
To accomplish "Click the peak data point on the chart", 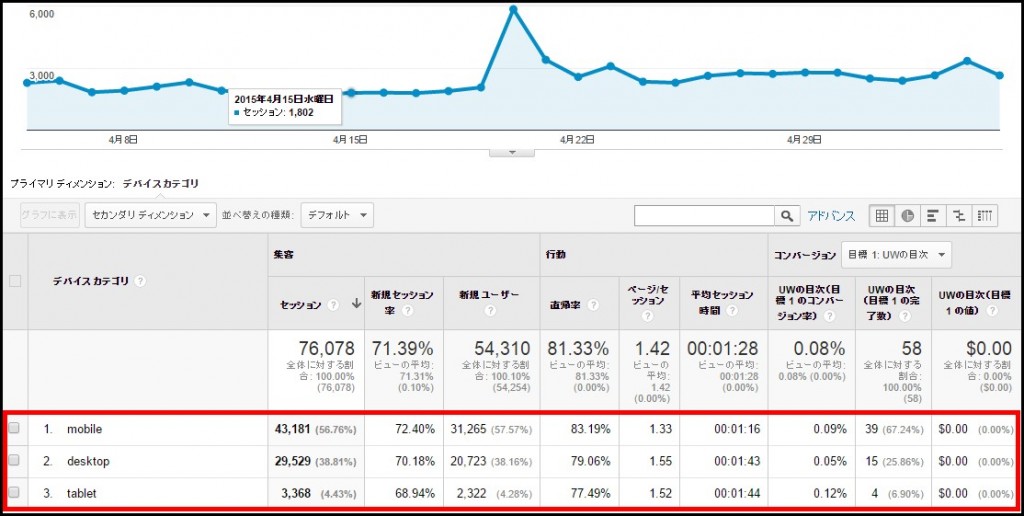I will 513,9.
